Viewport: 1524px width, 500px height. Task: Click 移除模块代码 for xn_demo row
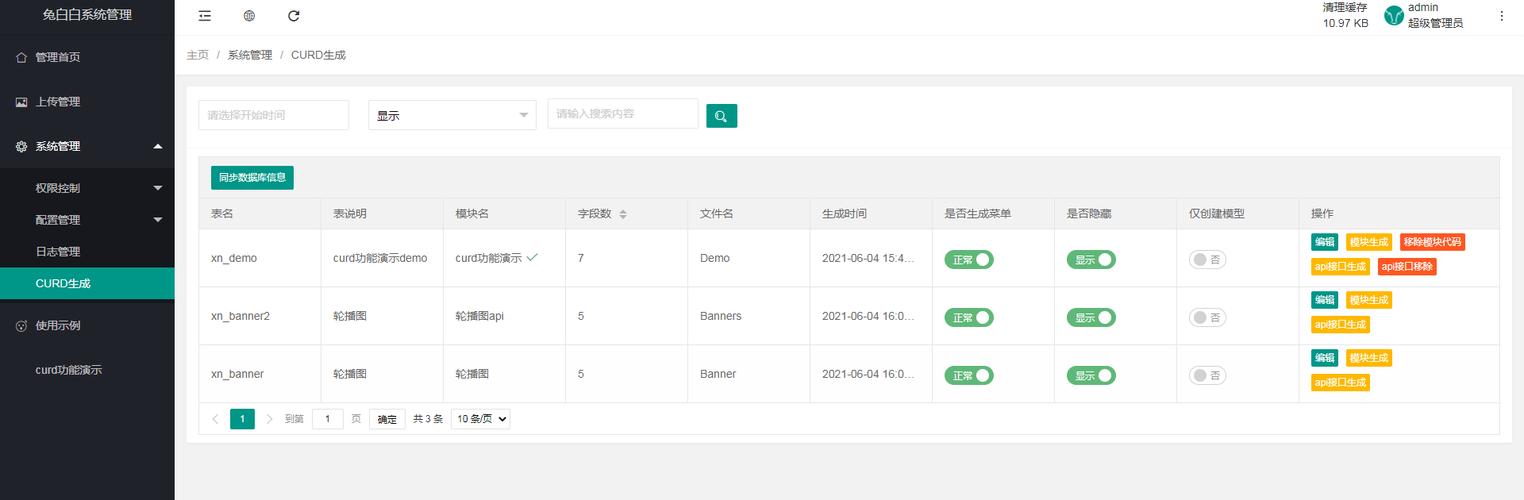1433,242
